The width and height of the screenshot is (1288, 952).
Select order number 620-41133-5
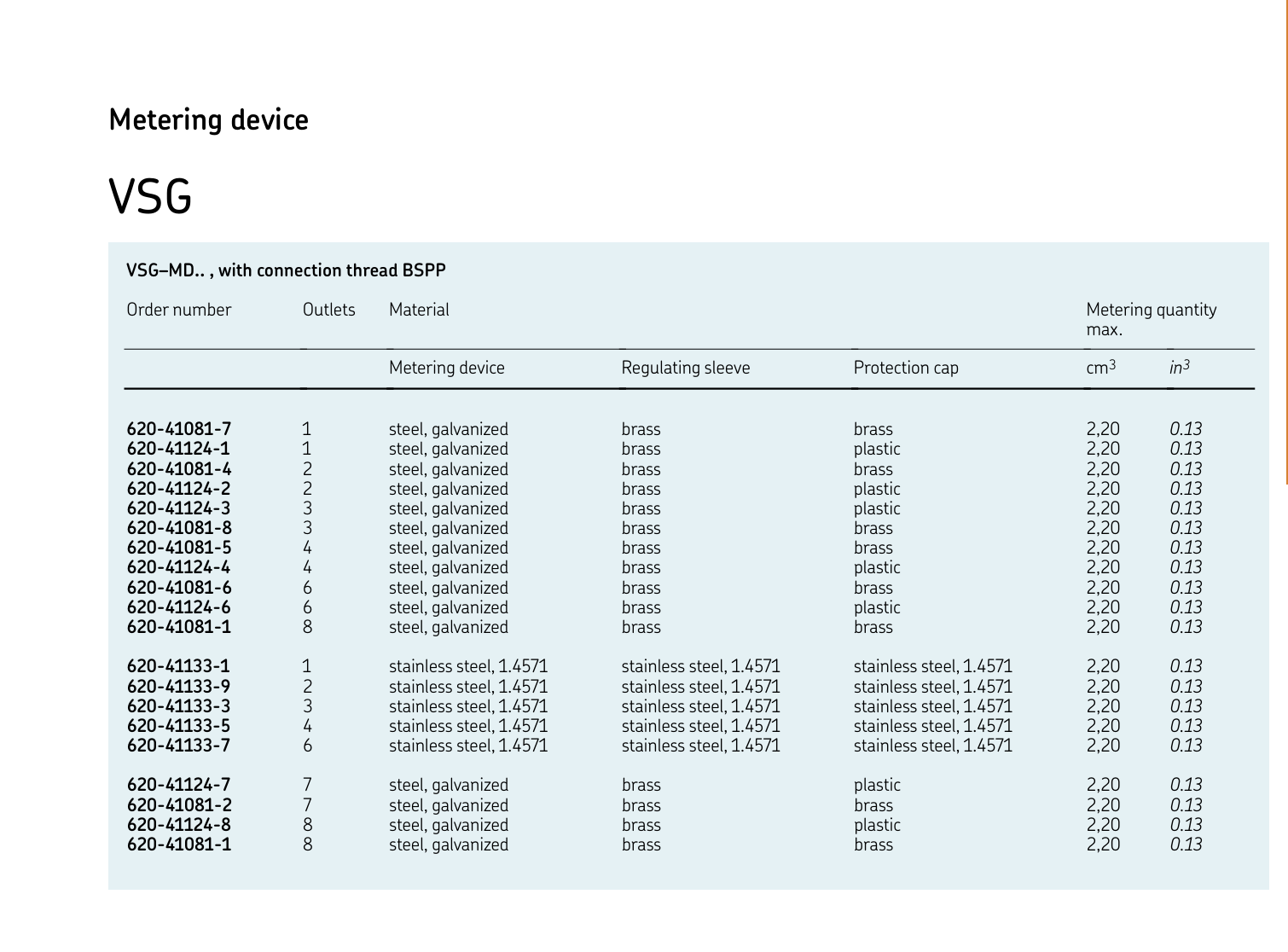tap(178, 726)
